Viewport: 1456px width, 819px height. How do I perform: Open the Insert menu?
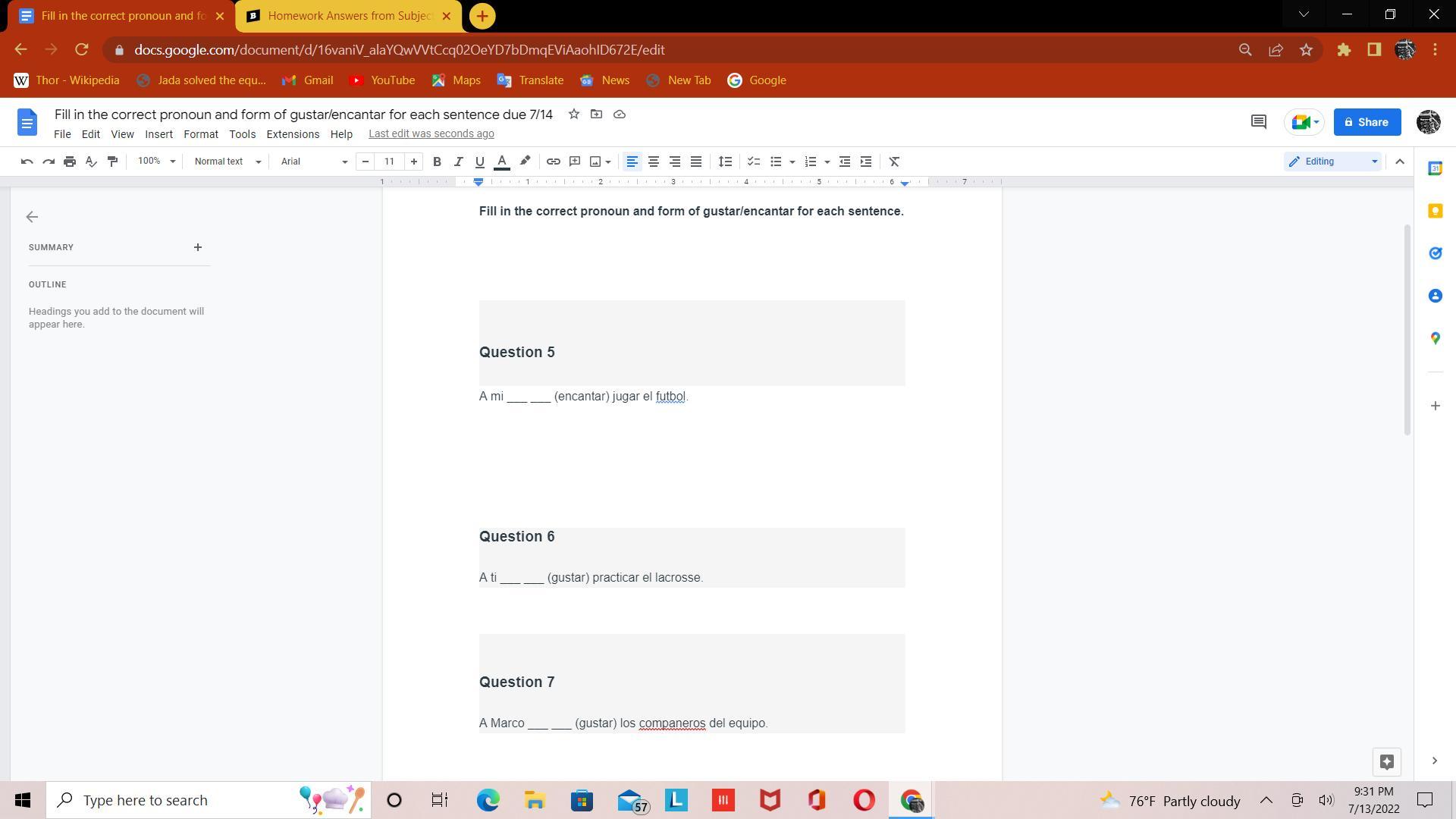(x=158, y=134)
